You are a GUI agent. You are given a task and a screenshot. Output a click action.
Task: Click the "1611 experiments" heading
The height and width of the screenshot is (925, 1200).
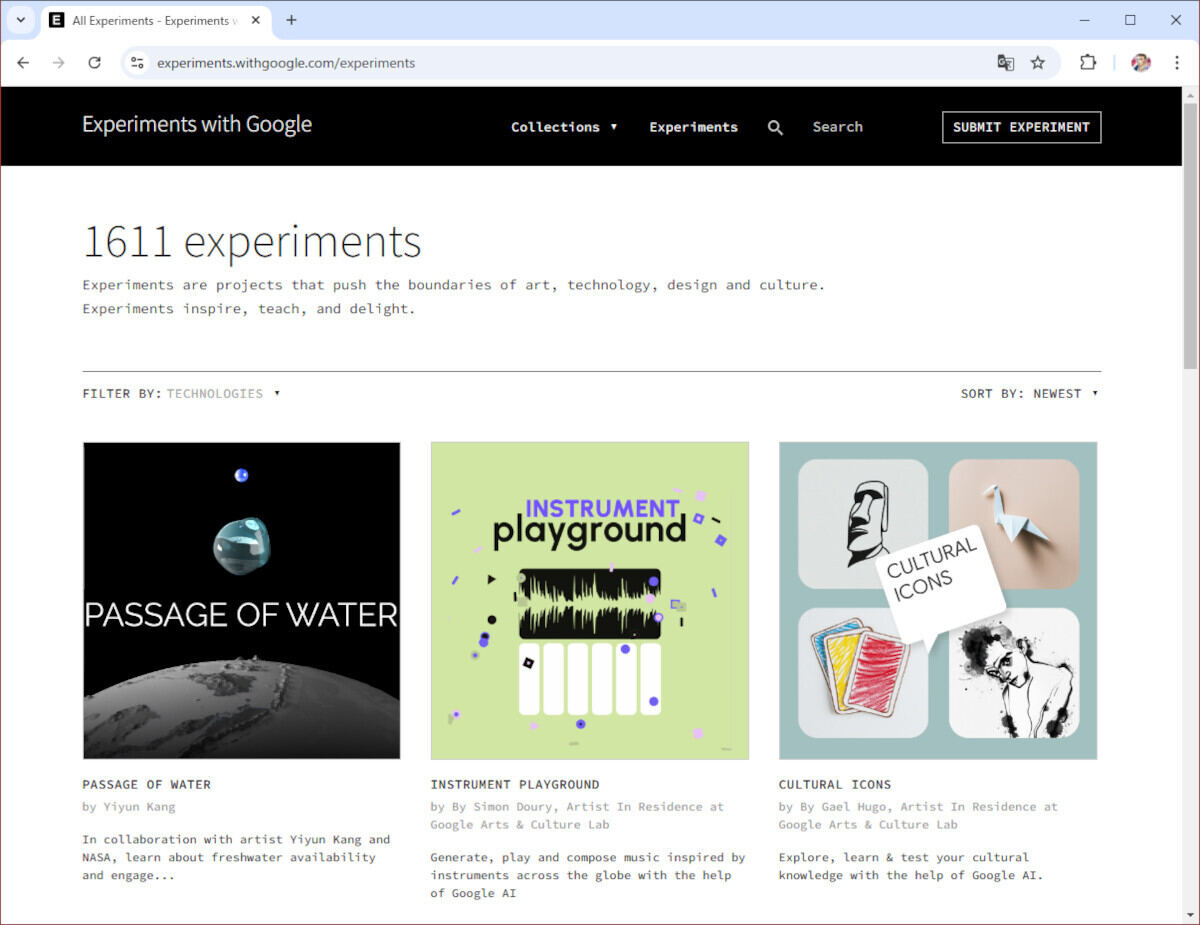[252, 242]
